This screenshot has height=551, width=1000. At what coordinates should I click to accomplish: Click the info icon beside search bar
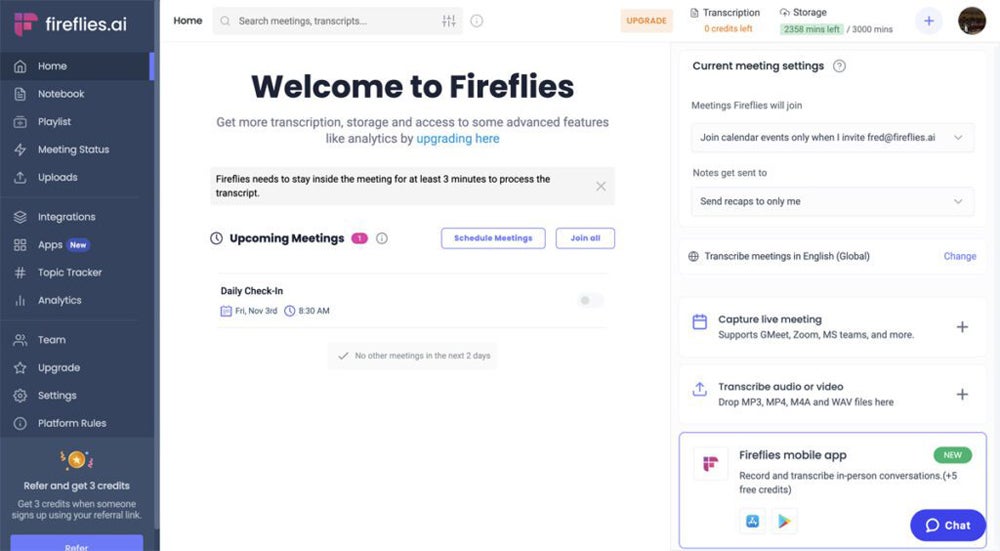coord(477,21)
